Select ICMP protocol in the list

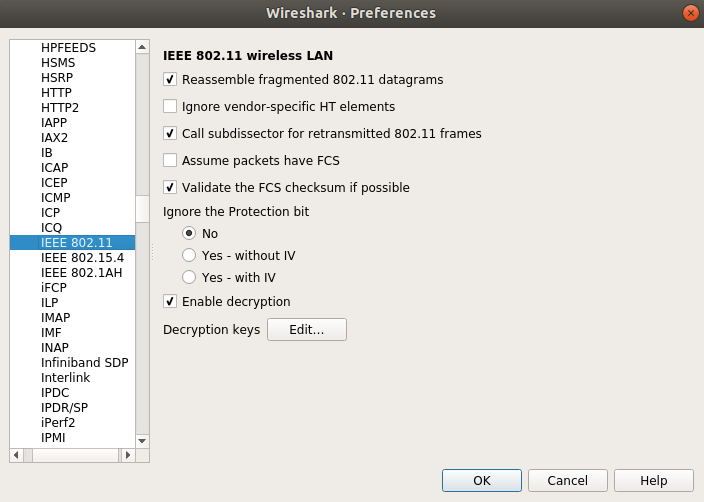tap(72, 198)
